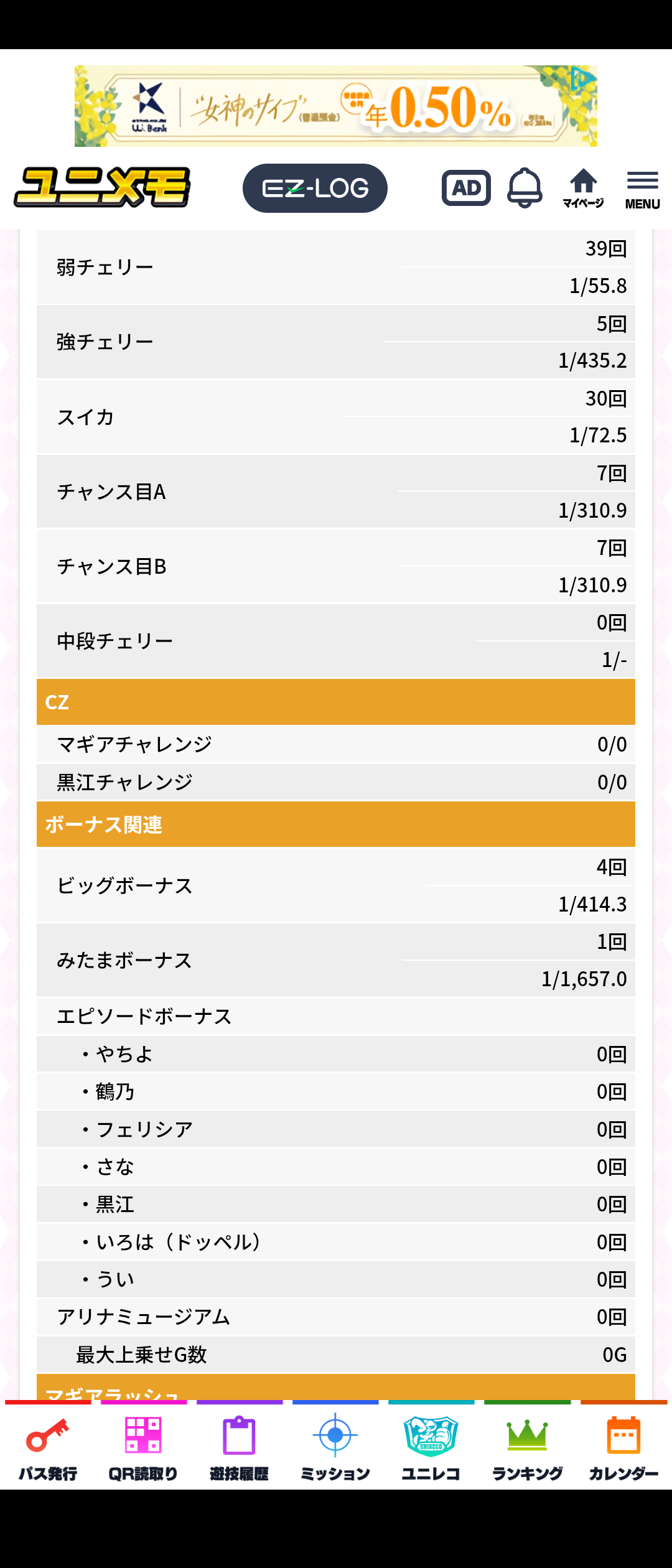Open カレンダー calendar icon
This screenshot has width=672, height=1568.
[x=623, y=1446]
